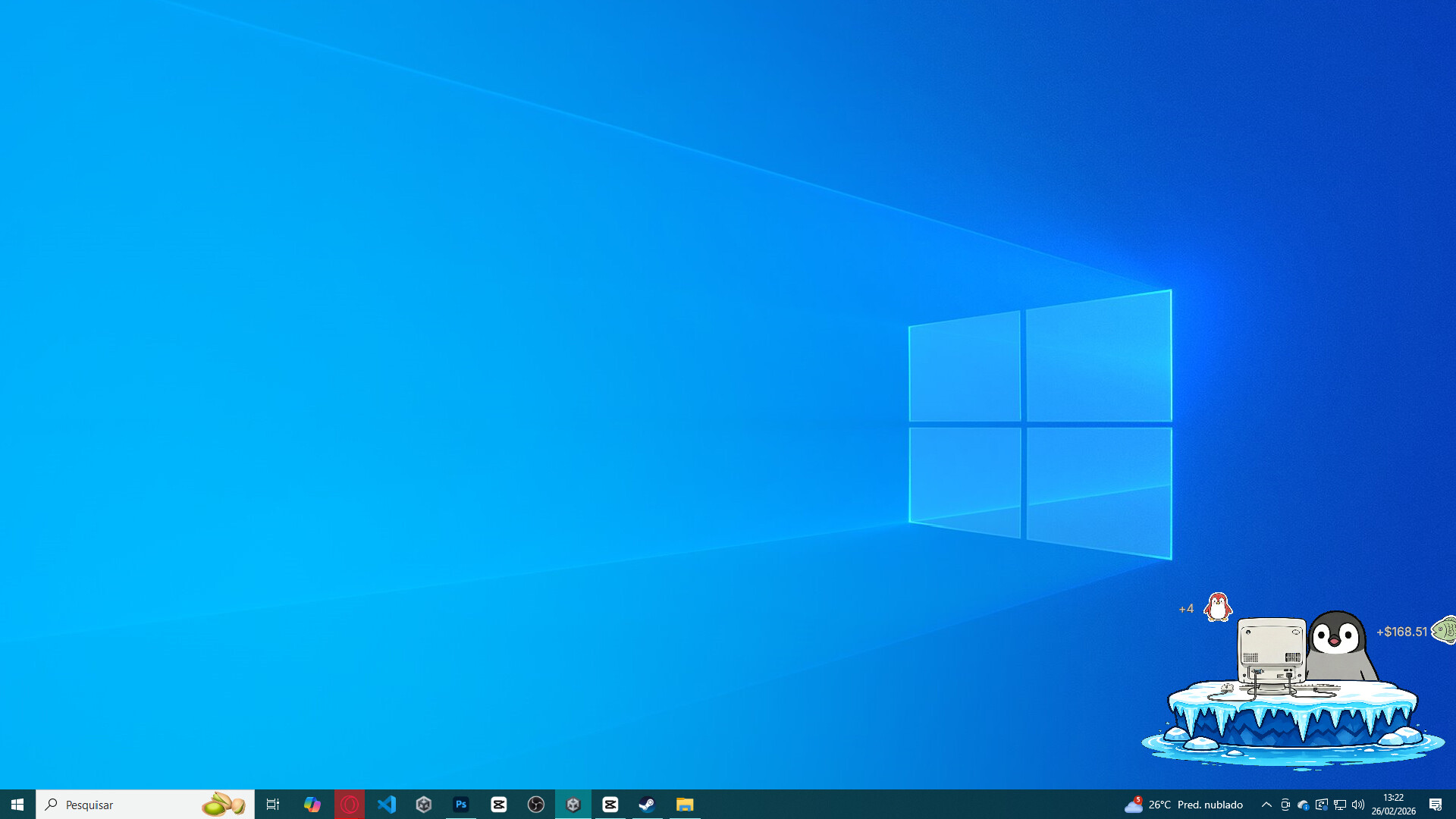This screenshot has height=819, width=1456.
Task: Open the volume speaker control
Action: [x=1358, y=805]
